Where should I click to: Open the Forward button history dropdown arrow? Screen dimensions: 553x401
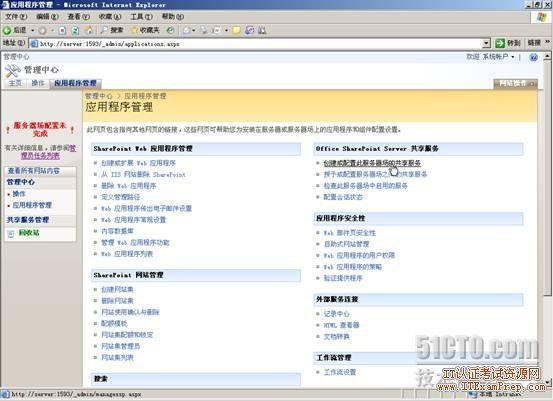click(x=52, y=31)
